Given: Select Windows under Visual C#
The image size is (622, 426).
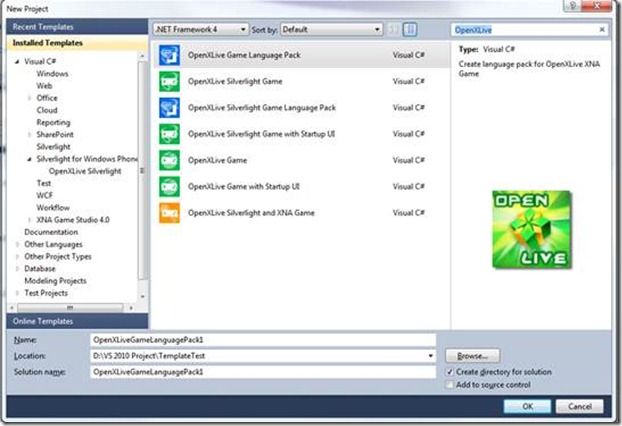Looking at the screenshot, I should (x=52, y=73).
